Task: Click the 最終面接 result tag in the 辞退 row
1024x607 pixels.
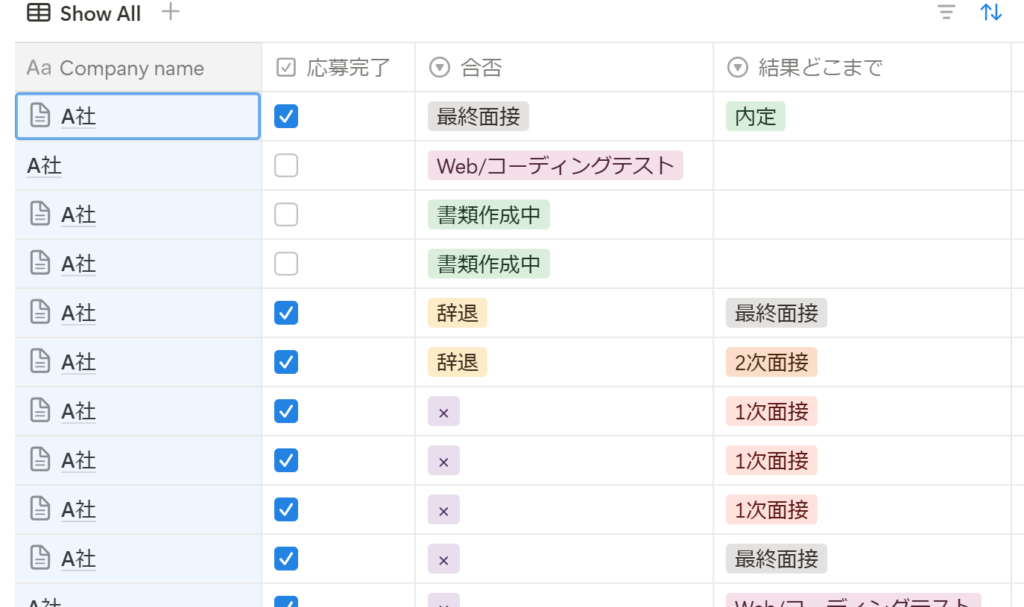Action: [776, 313]
